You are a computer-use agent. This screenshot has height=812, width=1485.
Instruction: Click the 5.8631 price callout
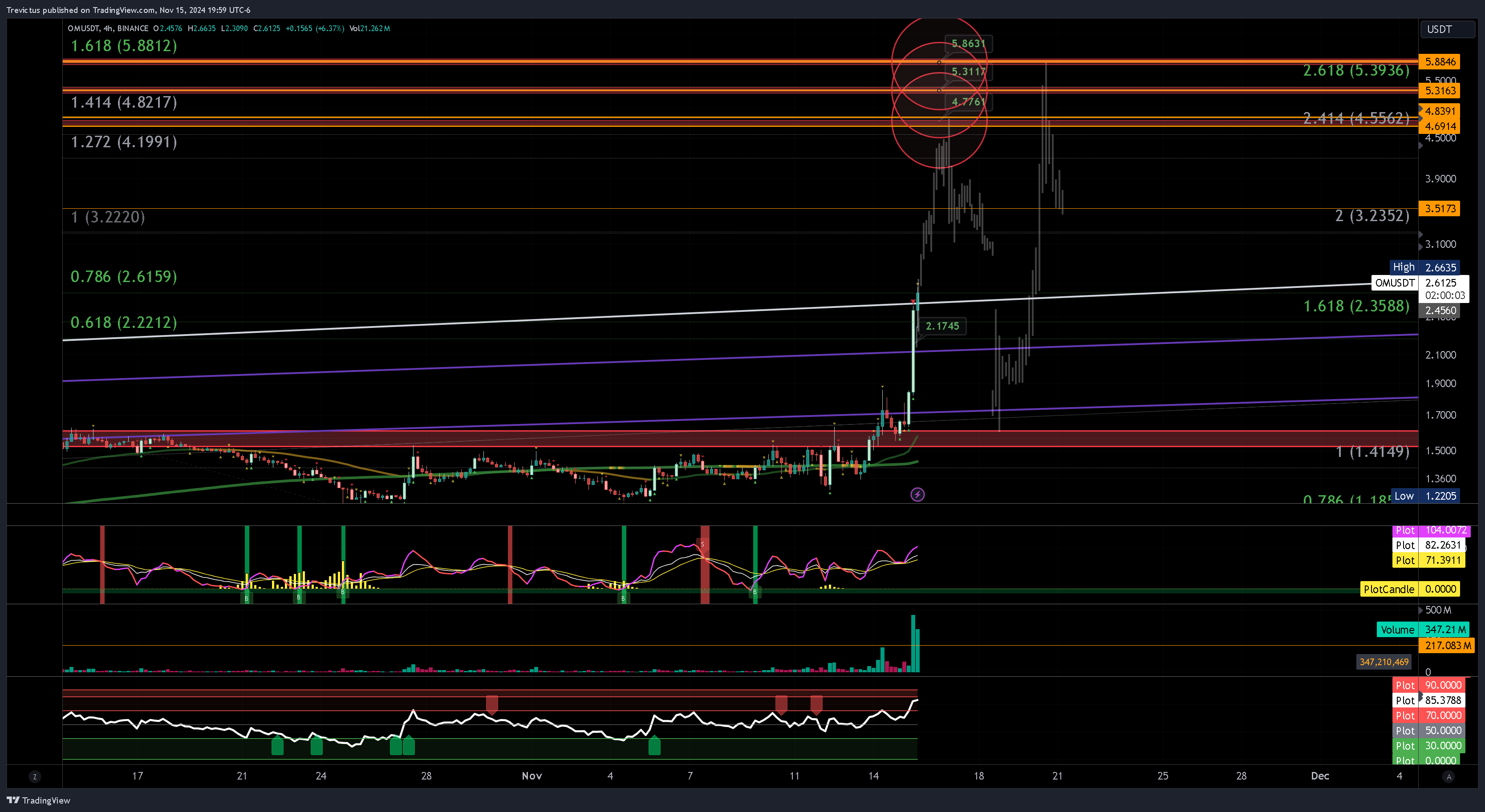tap(969, 43)
